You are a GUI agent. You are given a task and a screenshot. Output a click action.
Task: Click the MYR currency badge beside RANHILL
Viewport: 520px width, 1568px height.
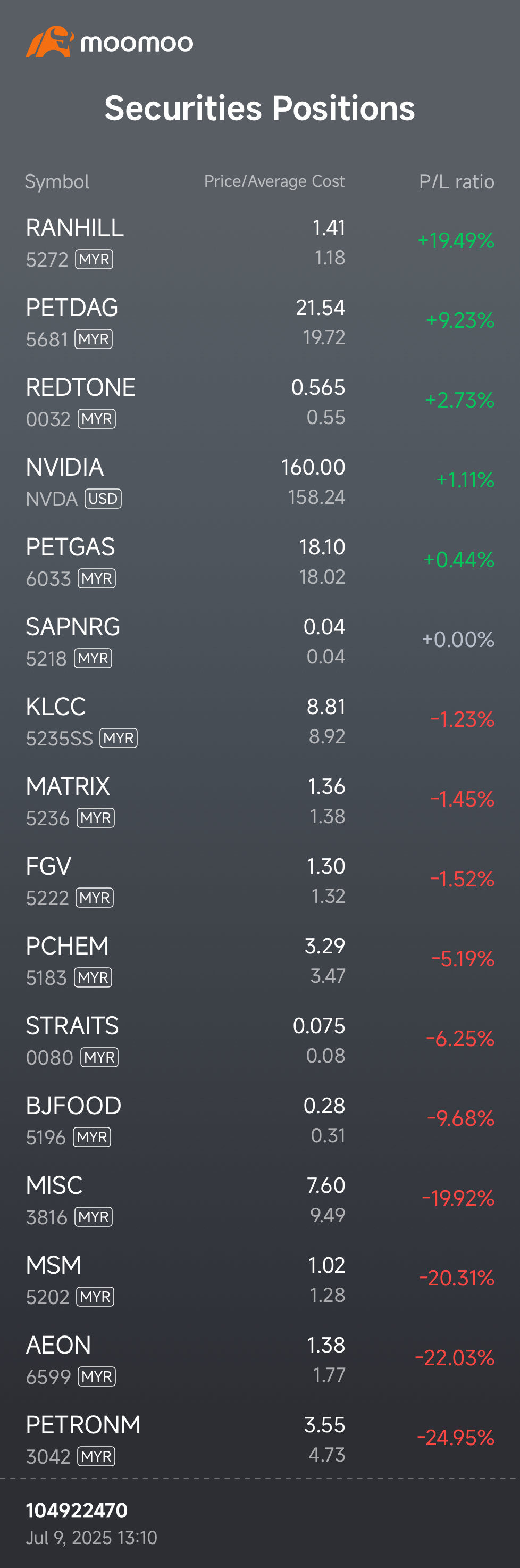[x=94, y=259]
